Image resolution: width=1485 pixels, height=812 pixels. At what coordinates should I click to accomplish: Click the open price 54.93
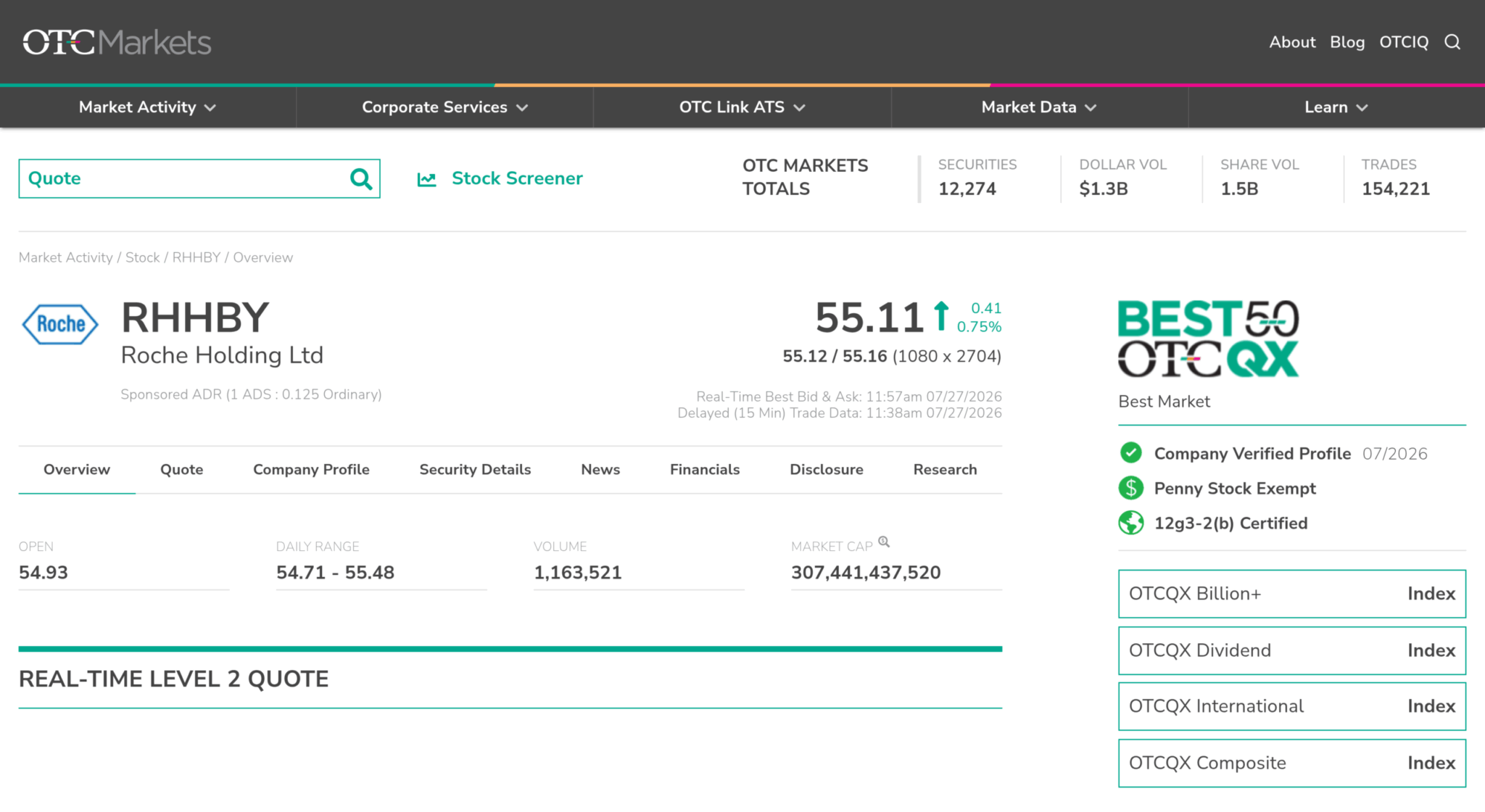coord(44,573)
